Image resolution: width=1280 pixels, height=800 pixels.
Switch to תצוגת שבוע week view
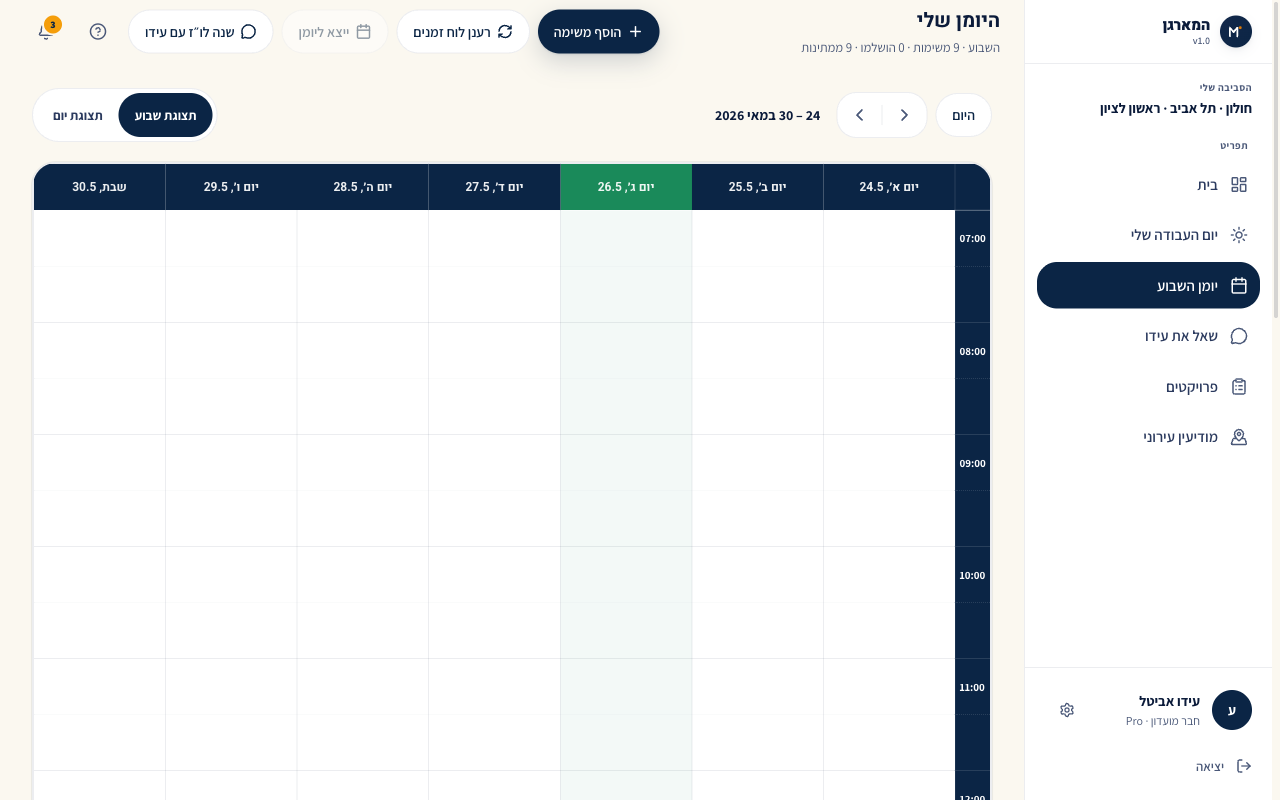pyautogui.click(x=166, y=115)
